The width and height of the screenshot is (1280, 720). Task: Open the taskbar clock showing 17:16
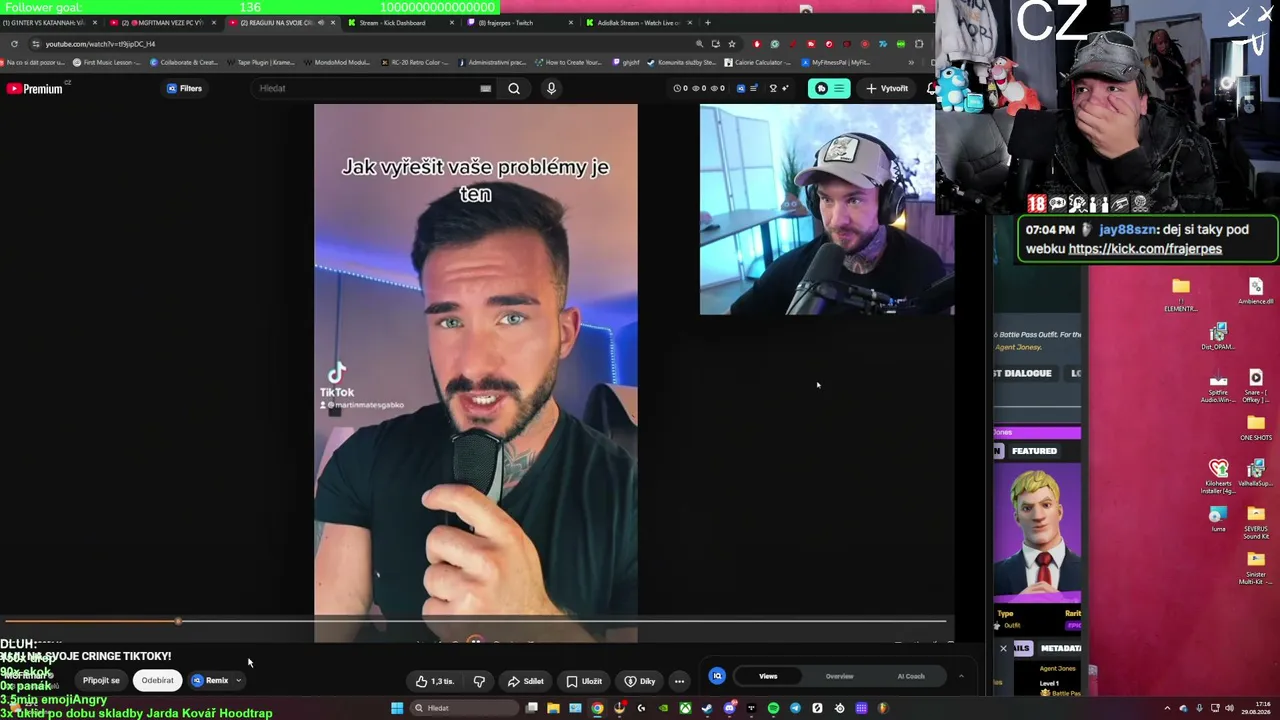1255,708
